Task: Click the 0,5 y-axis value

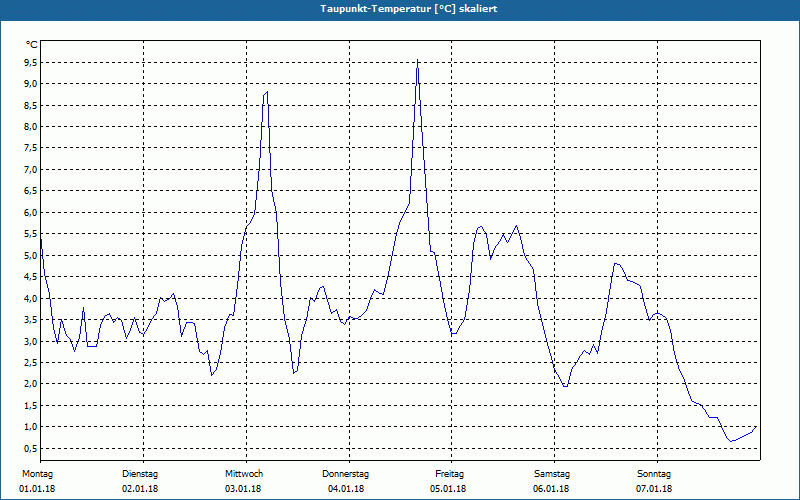Action: pyautogui.click(x=31, y=448)
